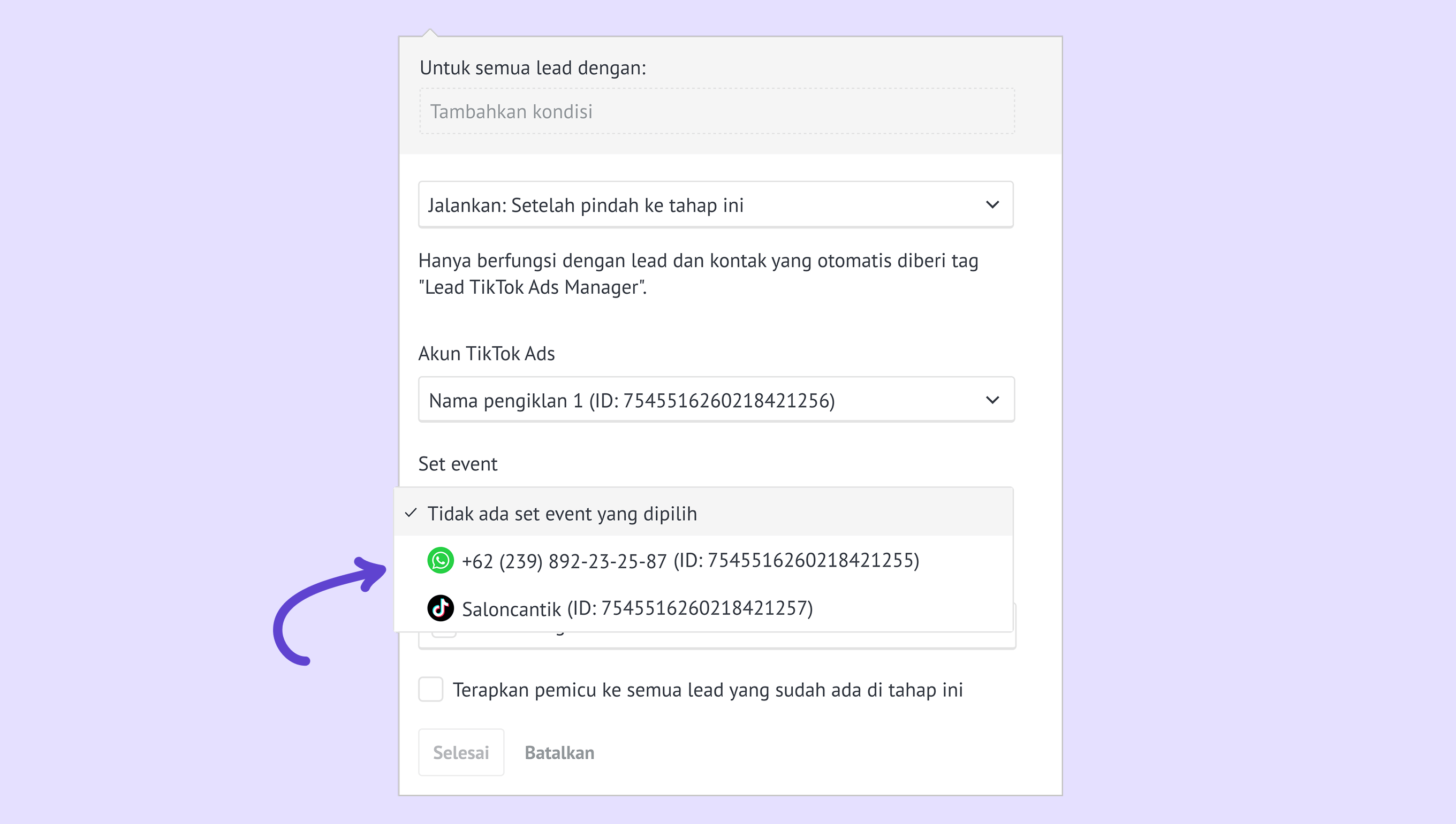Select 'Tidak ada set event yang dipilih' option

coord(562,513)
